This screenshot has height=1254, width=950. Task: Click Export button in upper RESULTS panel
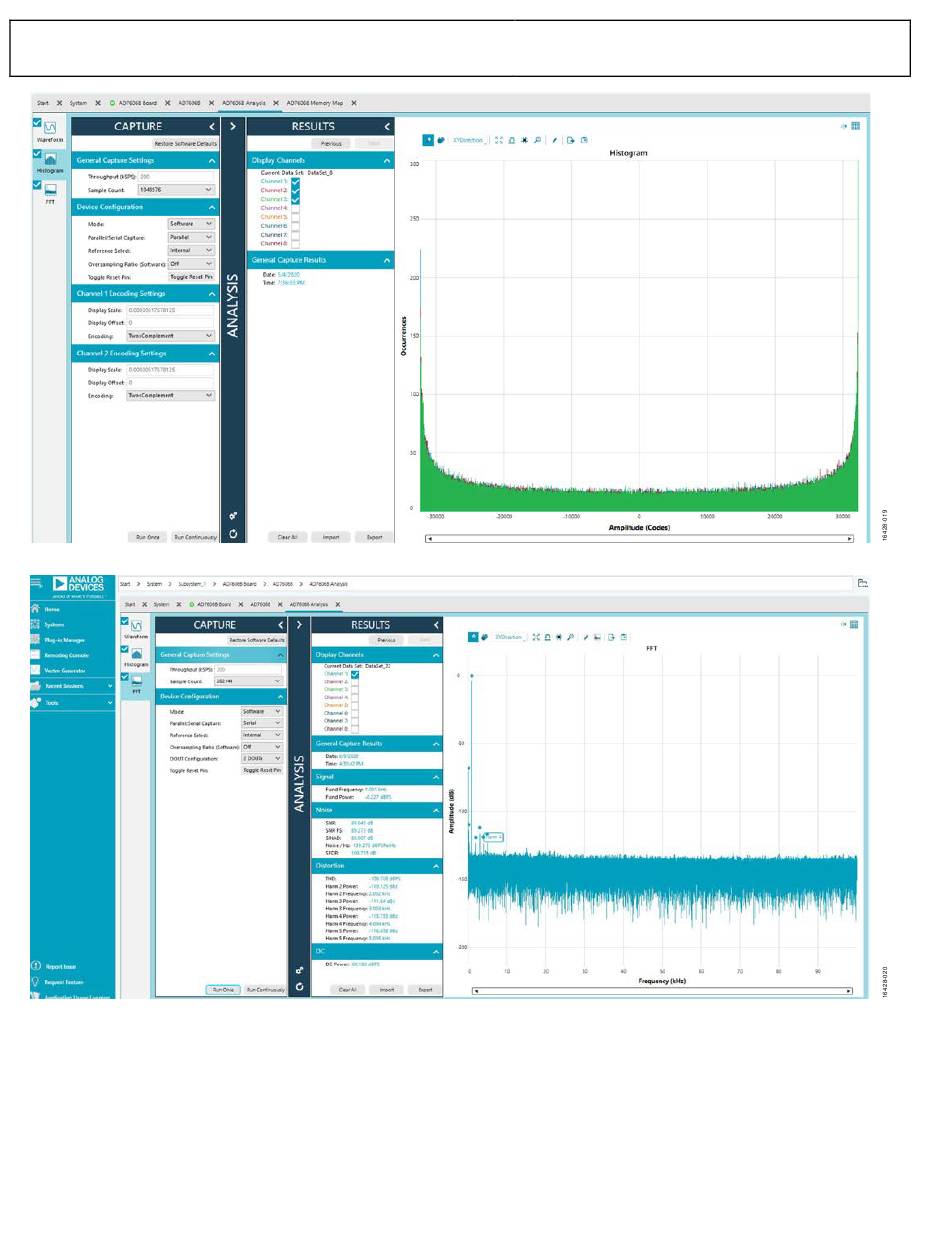(374, 537)
